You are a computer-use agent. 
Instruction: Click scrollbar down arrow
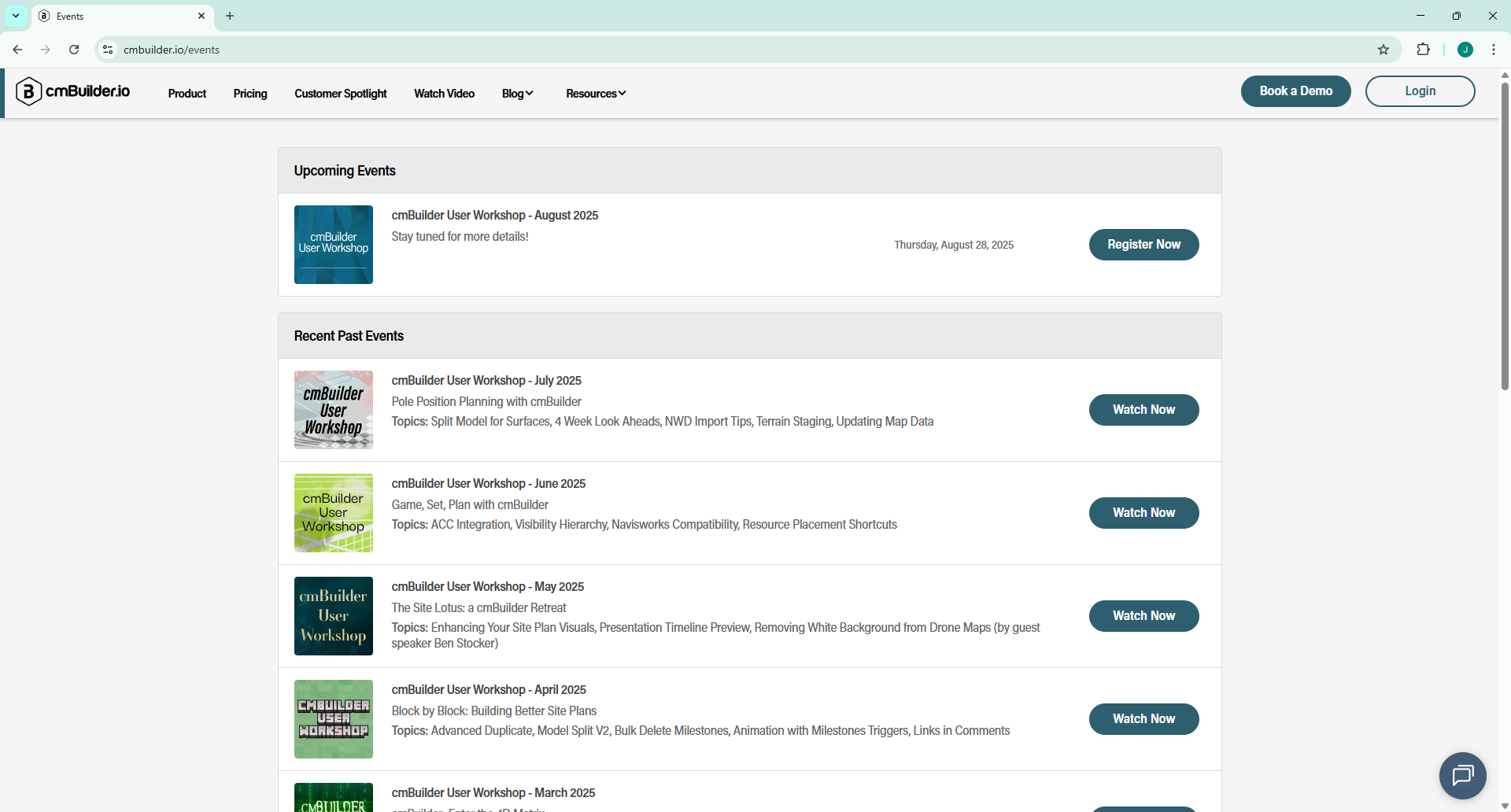click(1505, 806)
